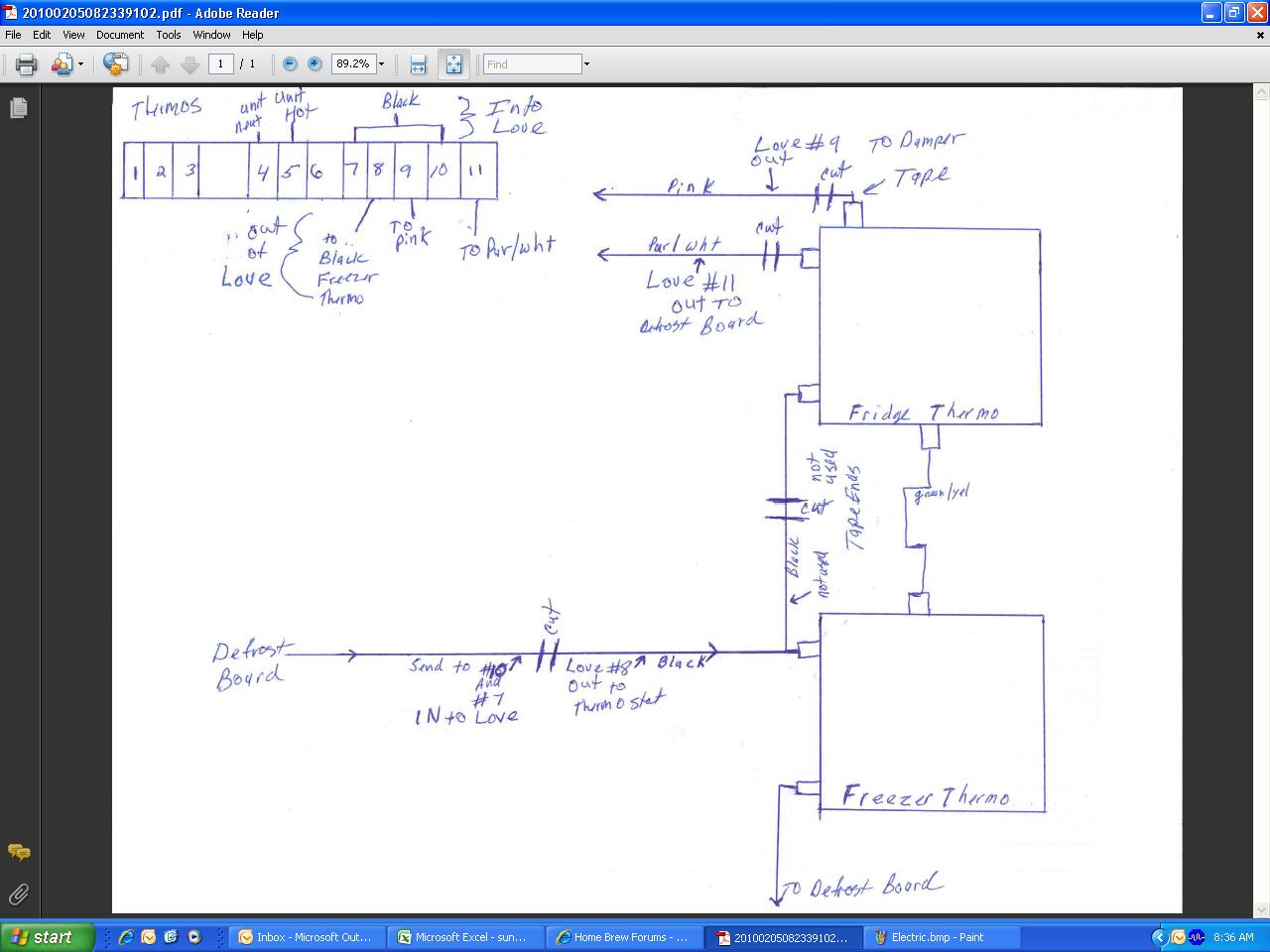The width and height of the screenshot is (1270, 952).
Task: Open the Comments panel in sidebar
Action: tap(19, 852)
